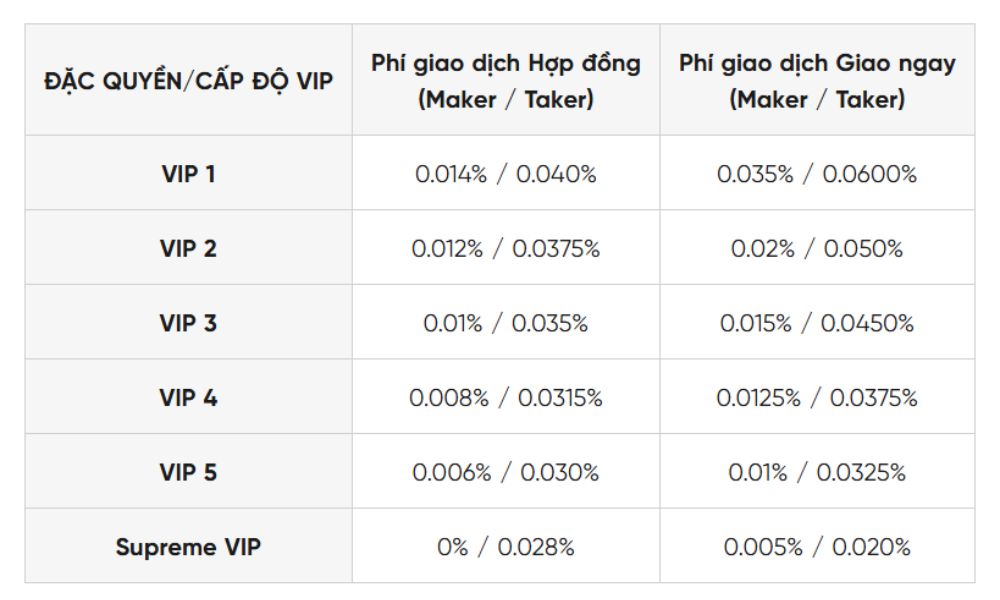Click the 0.005% / 0.020% fee cell

(x=816, y=547)
